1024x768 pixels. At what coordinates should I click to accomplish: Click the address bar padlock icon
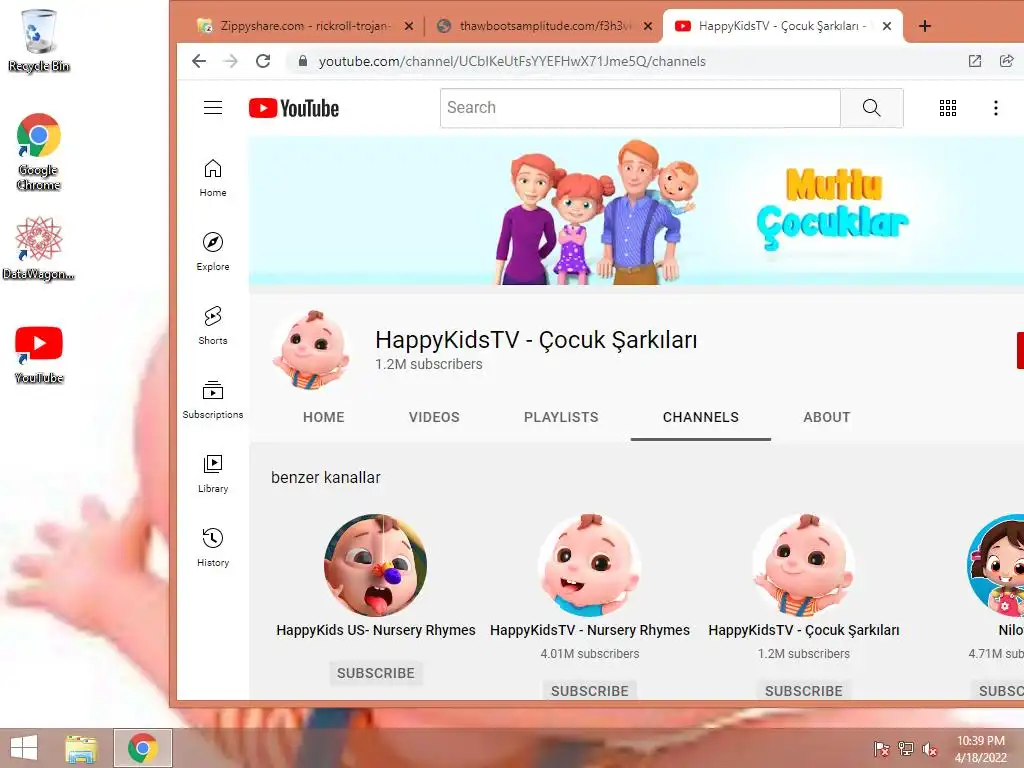pyautogui.click(x=302, y=61)
